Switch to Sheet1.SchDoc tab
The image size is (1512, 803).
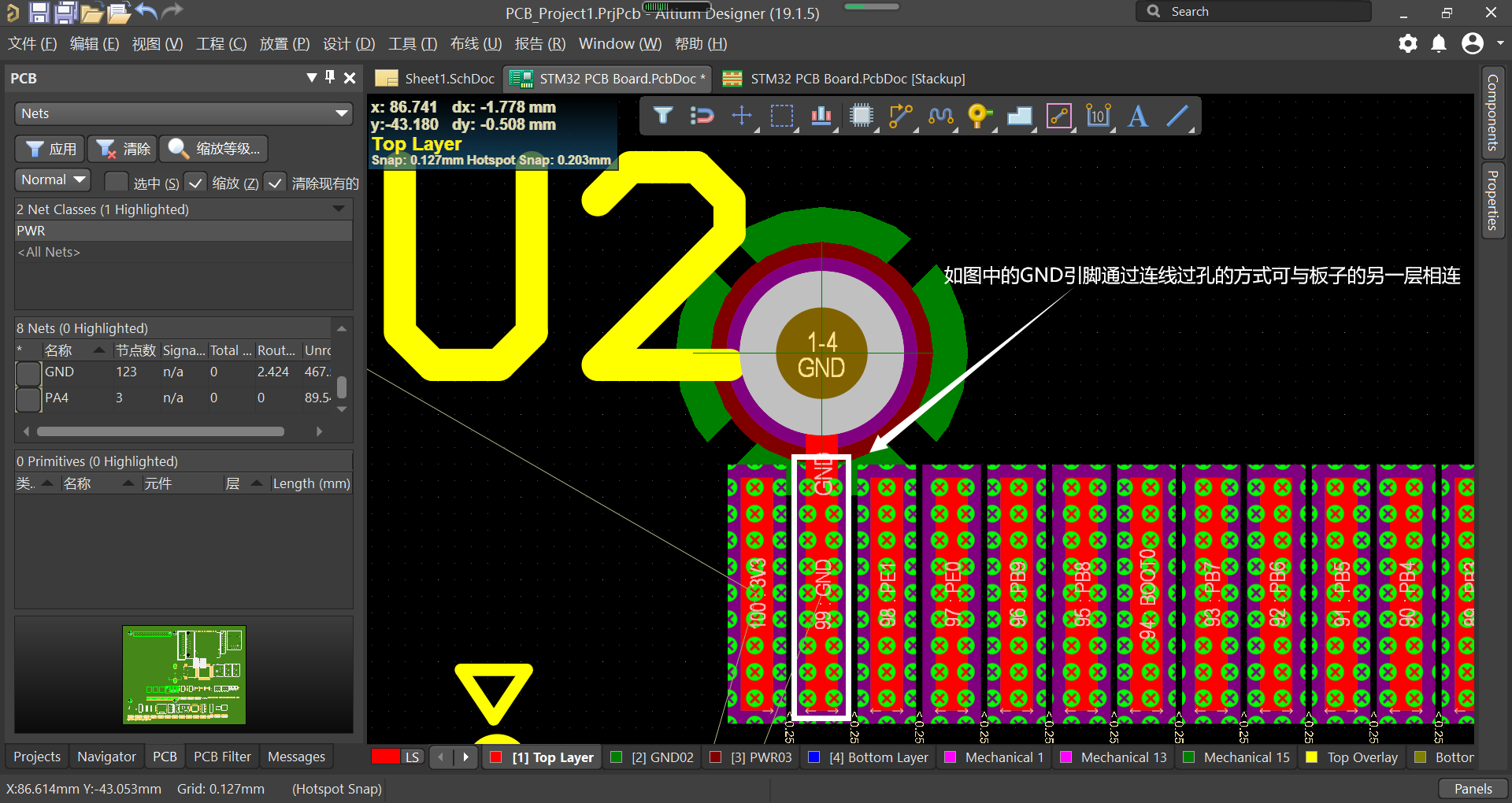[x=435, y=78]
